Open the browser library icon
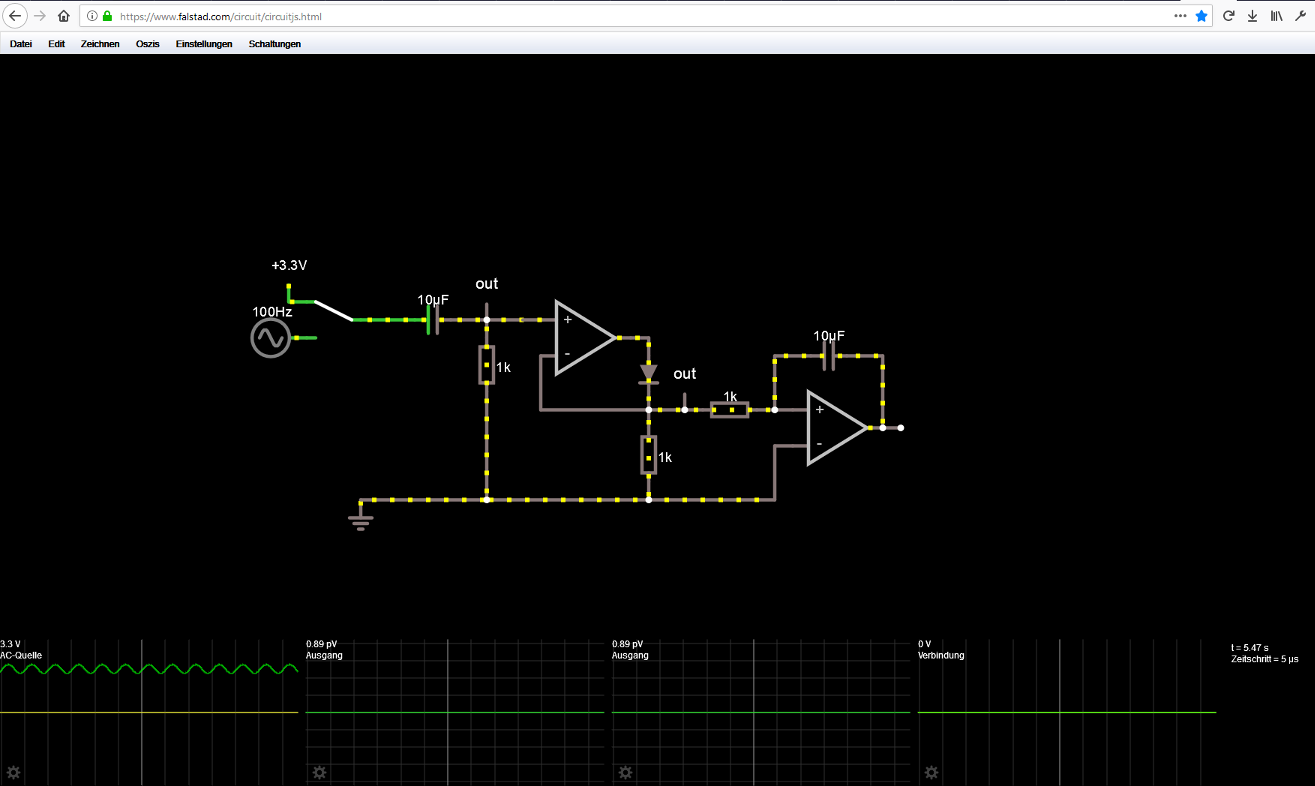 tap(1277, 16)
